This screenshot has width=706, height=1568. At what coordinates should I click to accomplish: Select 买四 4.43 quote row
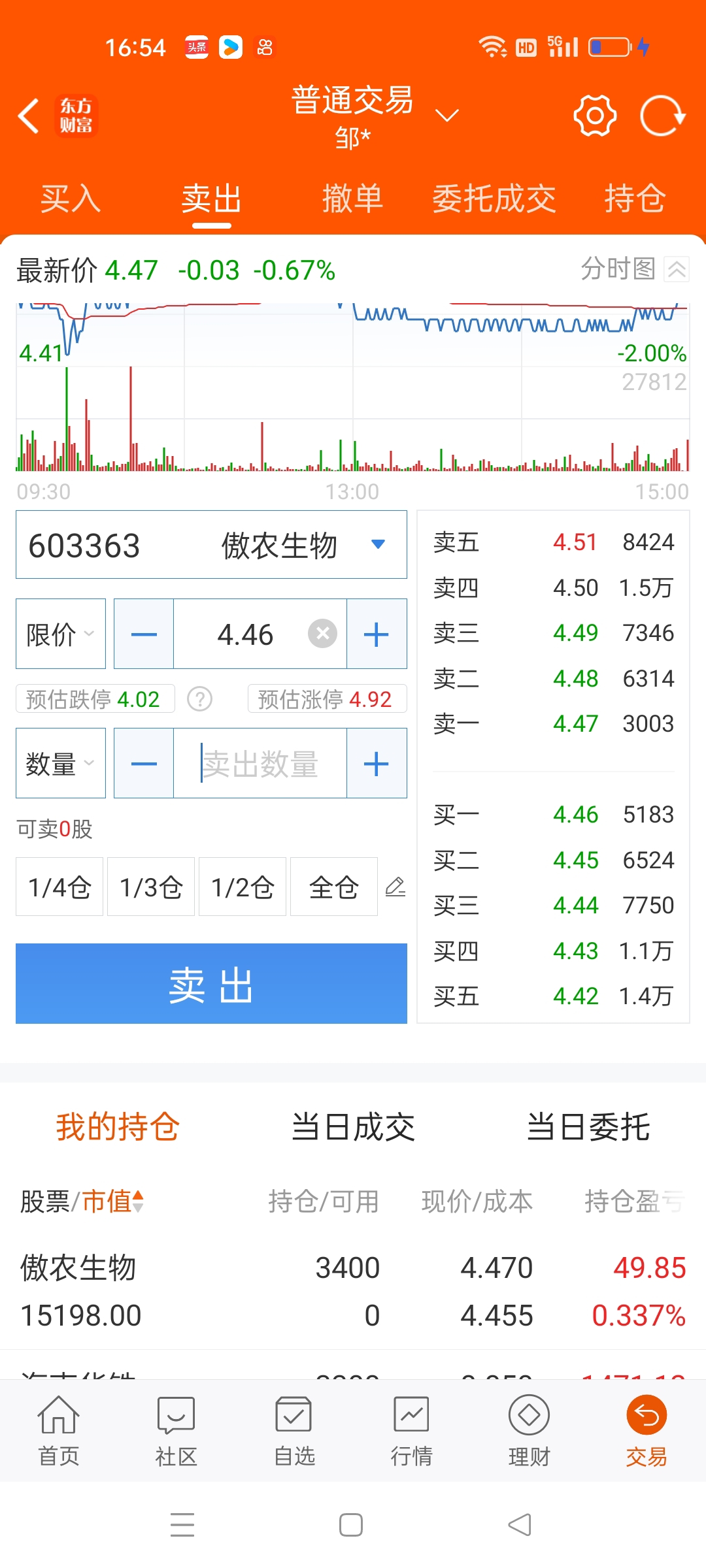click(x=553, y=951)
